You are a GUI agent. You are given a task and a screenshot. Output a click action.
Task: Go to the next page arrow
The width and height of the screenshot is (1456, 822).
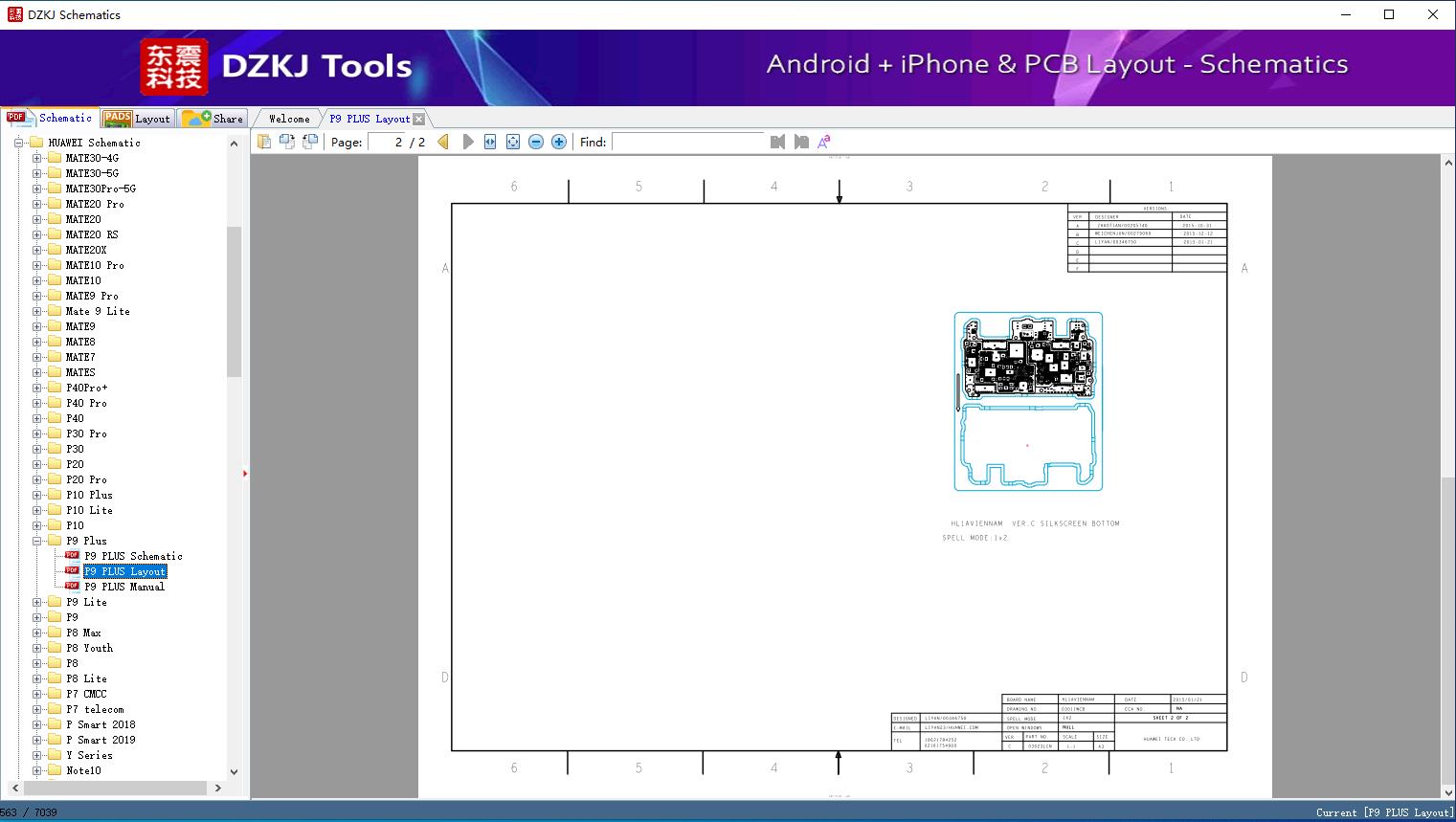click(468, 142)
